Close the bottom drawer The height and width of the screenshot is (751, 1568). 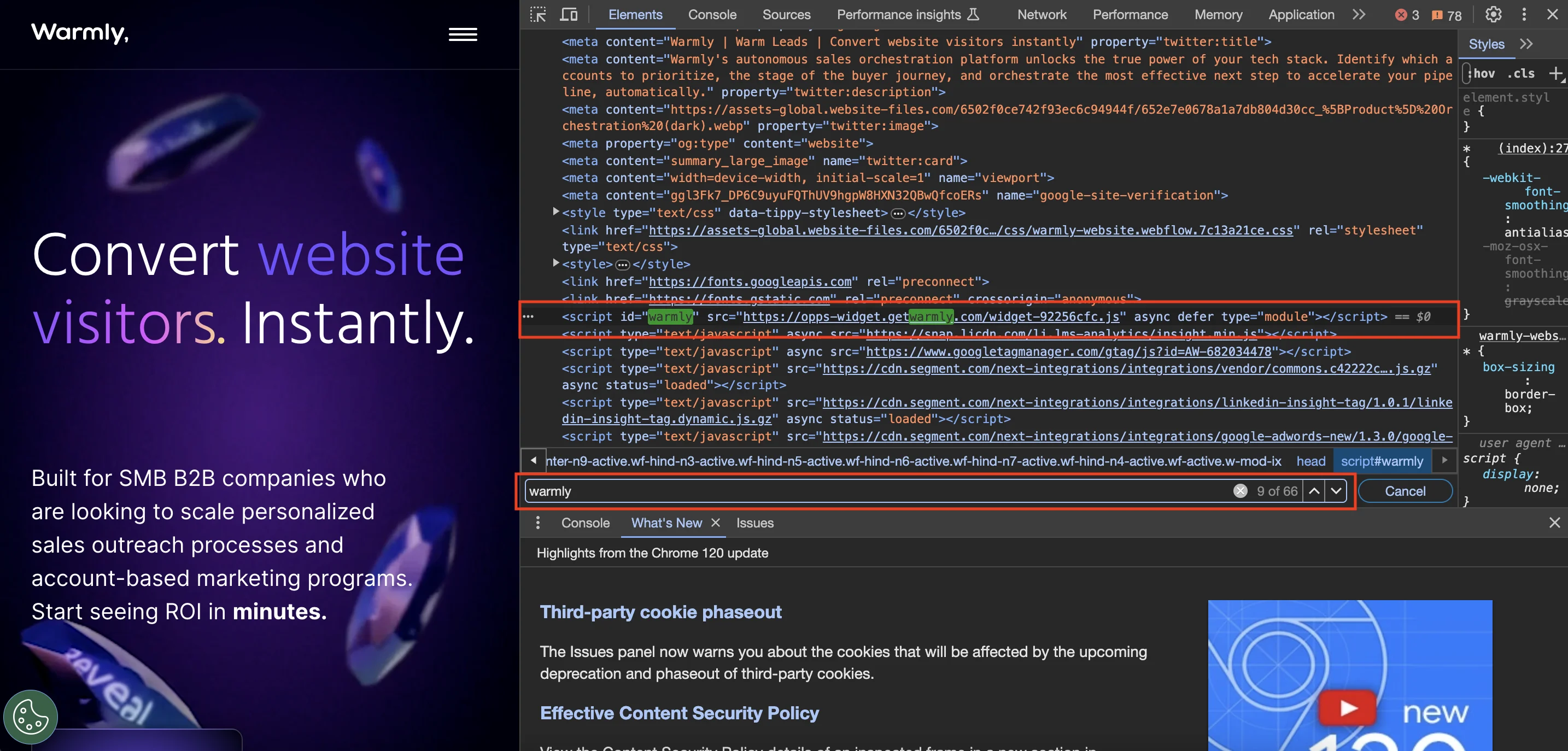pyautogui.click(x=1554, y=523)
